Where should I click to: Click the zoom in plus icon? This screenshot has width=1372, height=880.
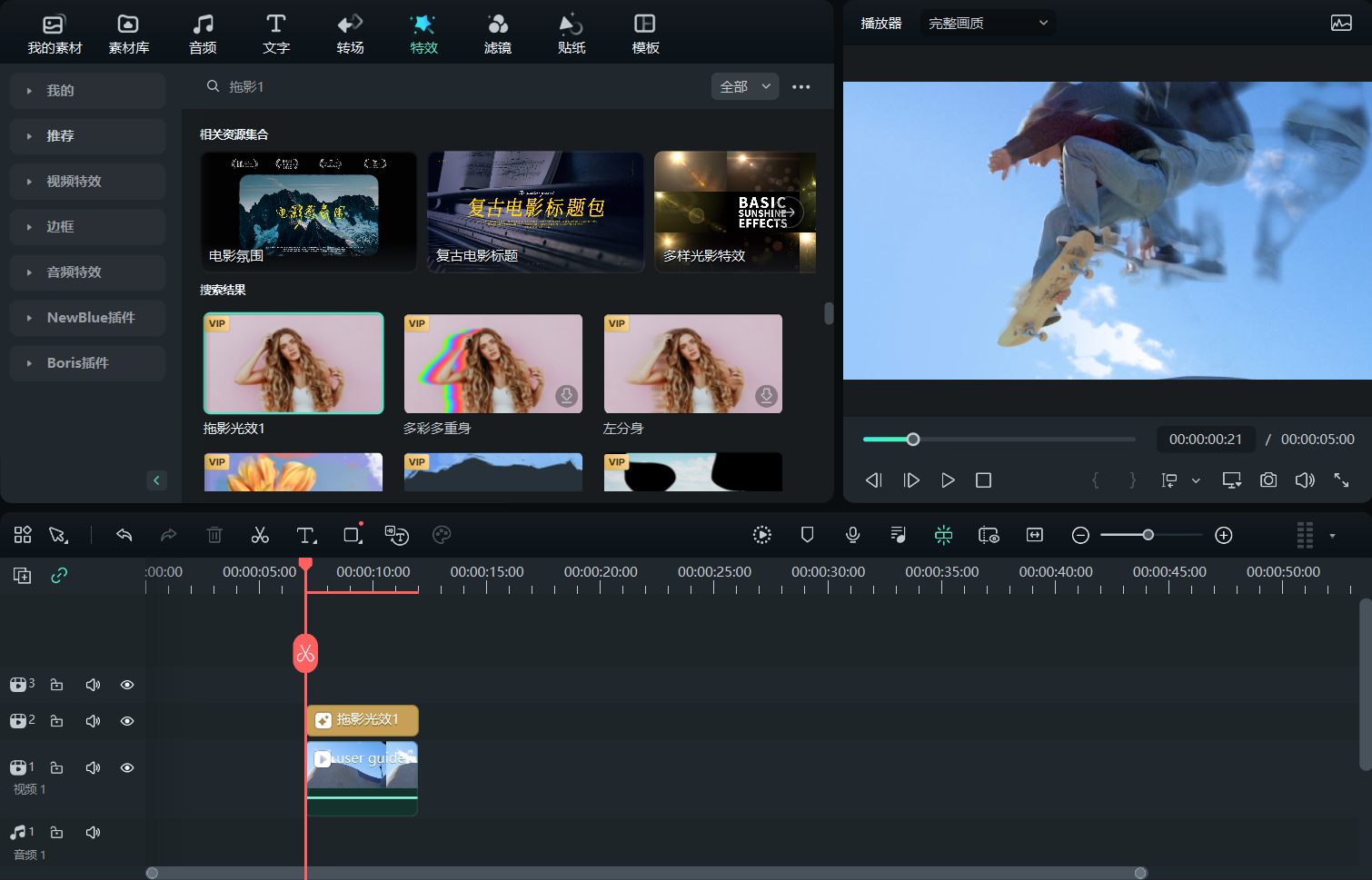(1223, 535)
